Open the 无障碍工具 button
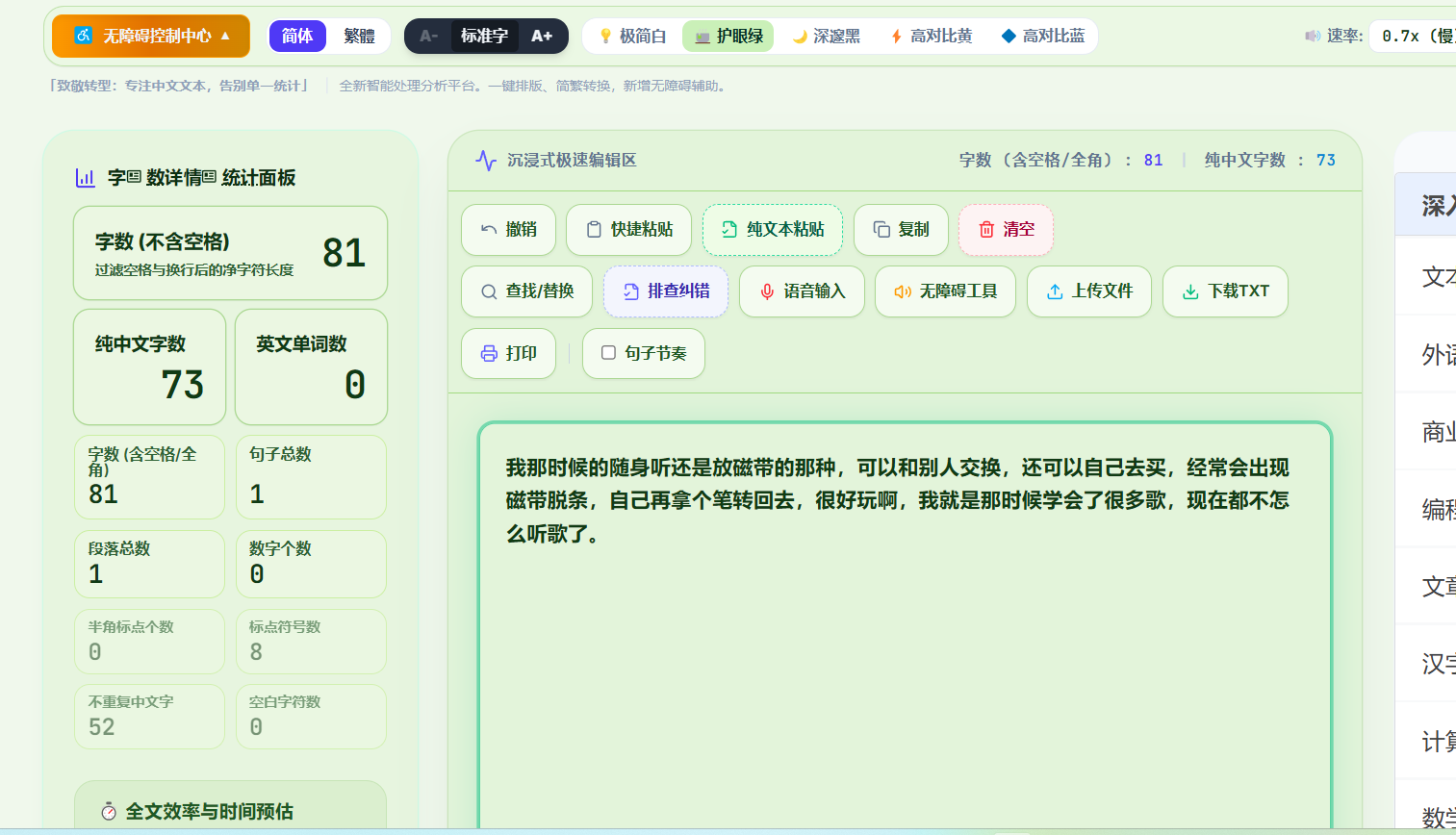The height and width of the screenshot is (835, 1456). [x=945, y=291]
